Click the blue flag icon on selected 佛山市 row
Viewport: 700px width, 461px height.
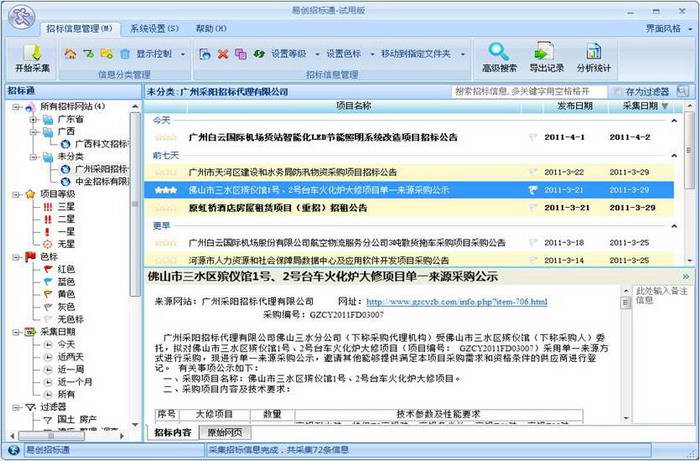tap(533, 190)
